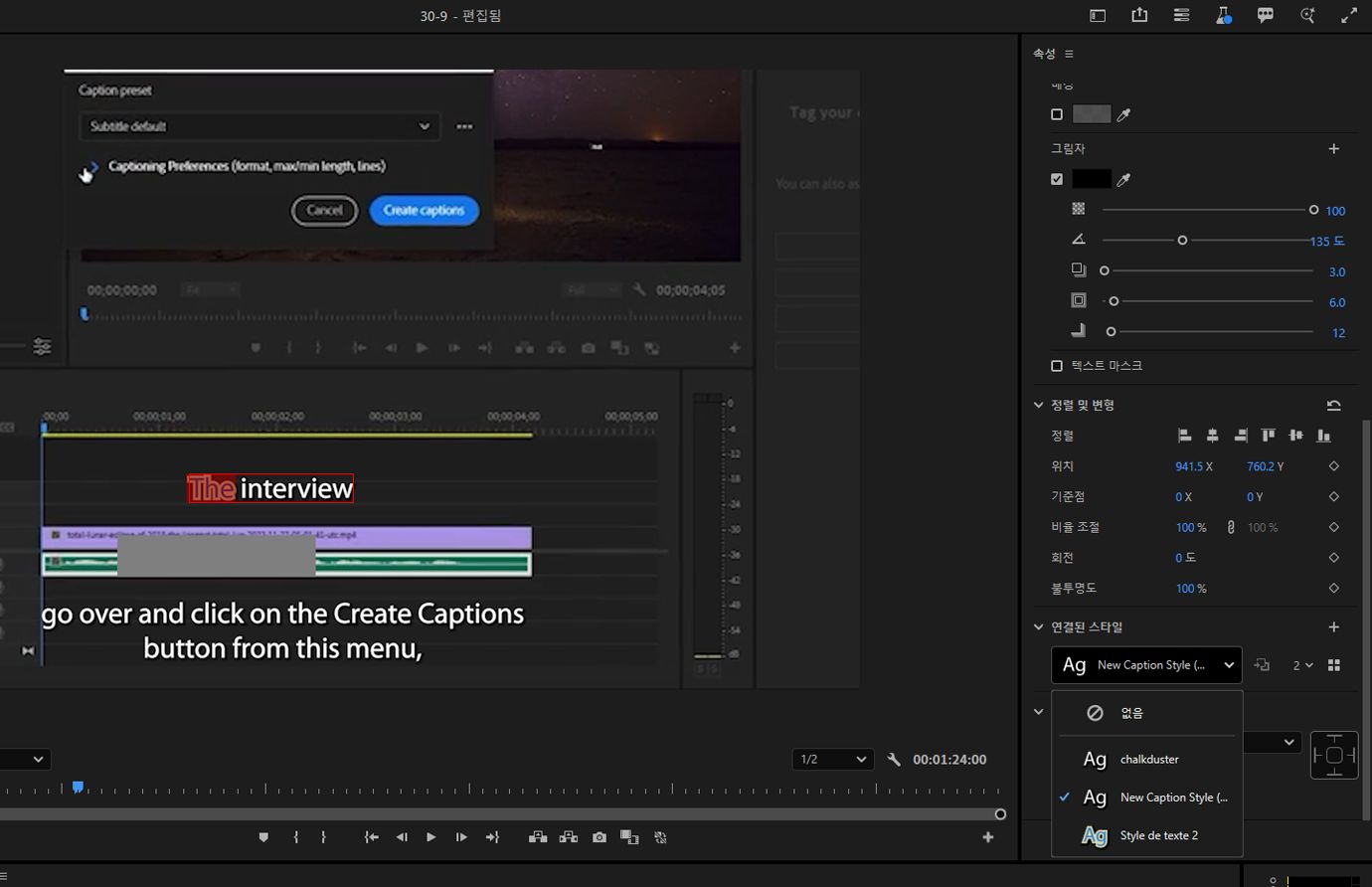1372x887 pixels.
Task: Click the shadow color eyedropper
Action: (1123, 180)
